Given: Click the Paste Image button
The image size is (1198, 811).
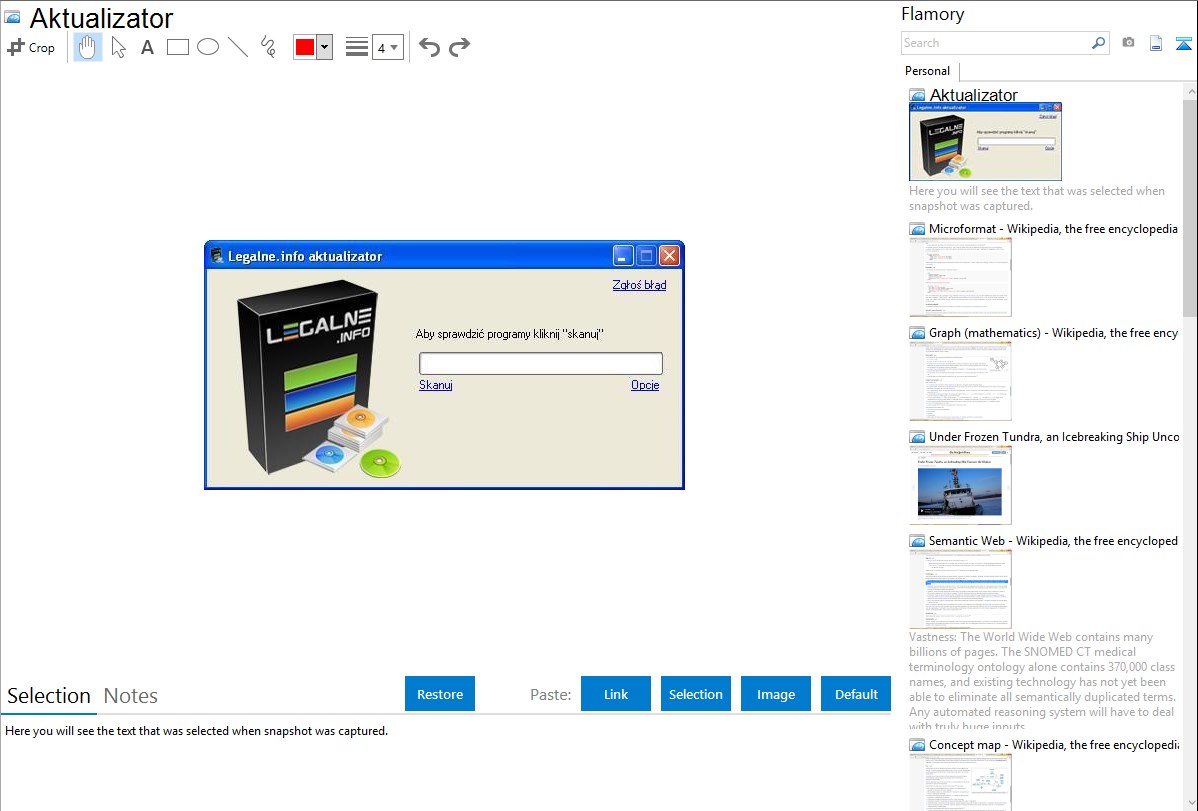Looking at the screenshot, I should point(775,694).
